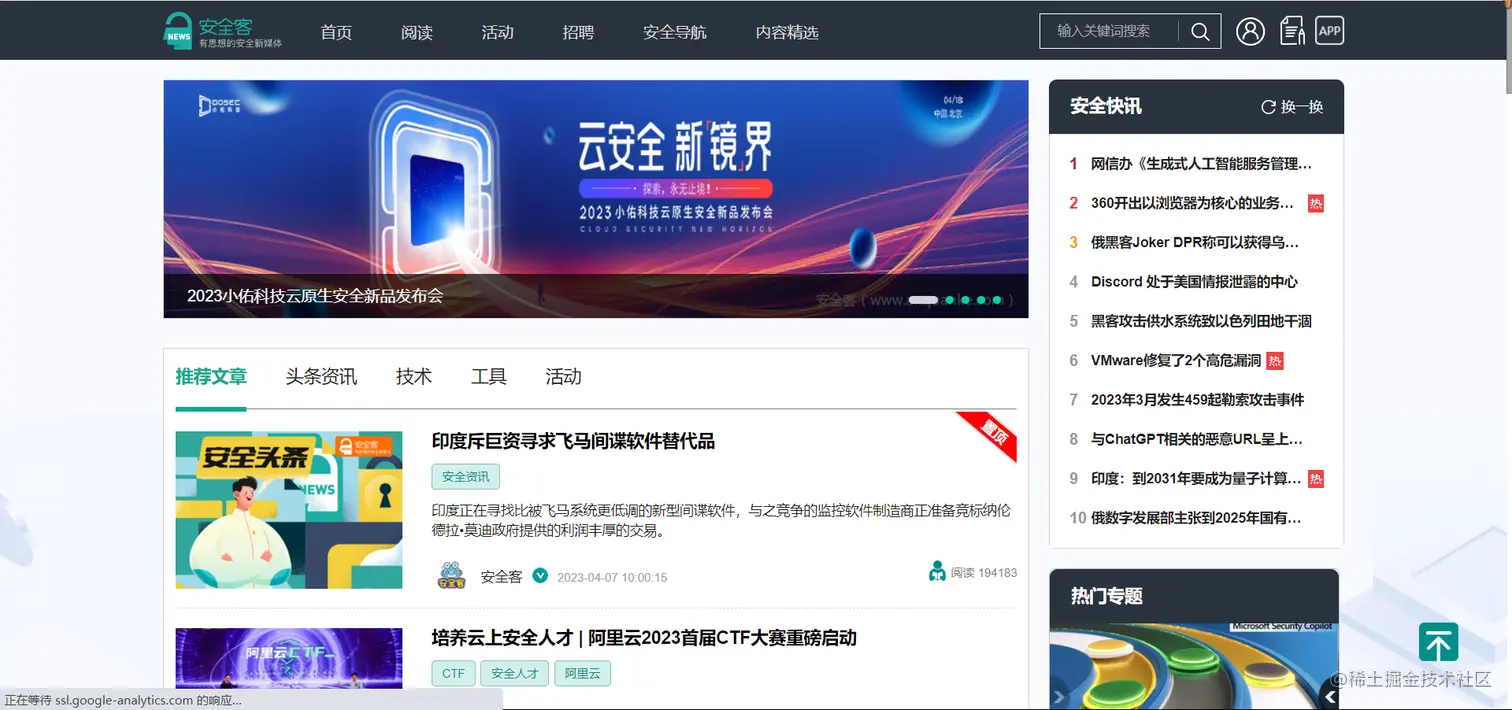
Task: Click the CTF tag
Action: (x=454, y=673)
